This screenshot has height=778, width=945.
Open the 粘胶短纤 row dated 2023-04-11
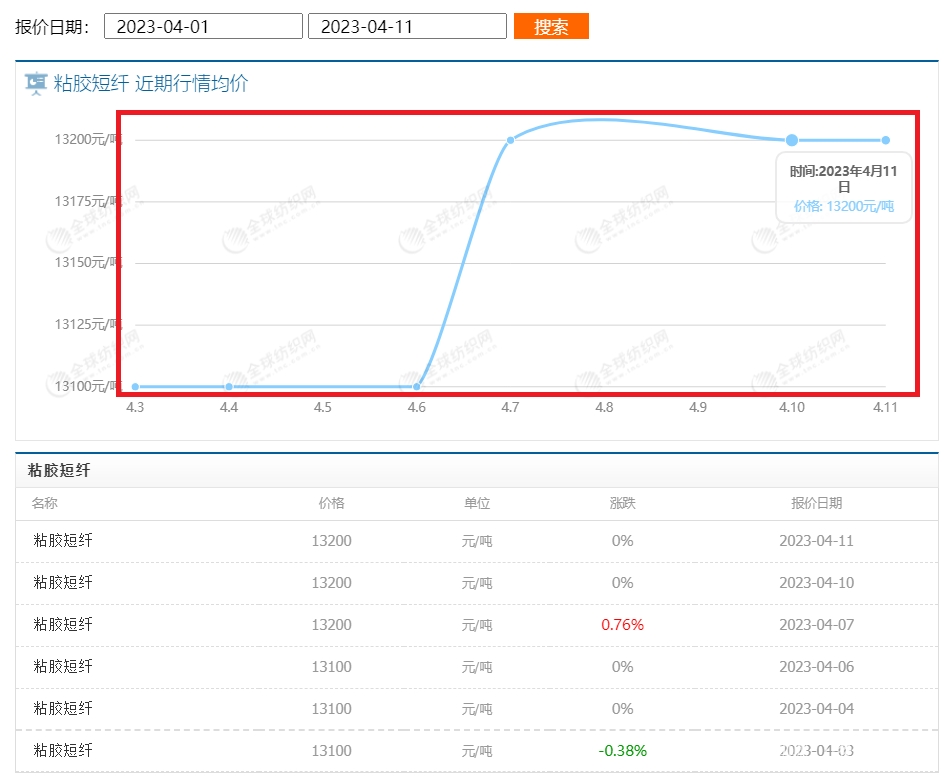click(x=63, y=541)
